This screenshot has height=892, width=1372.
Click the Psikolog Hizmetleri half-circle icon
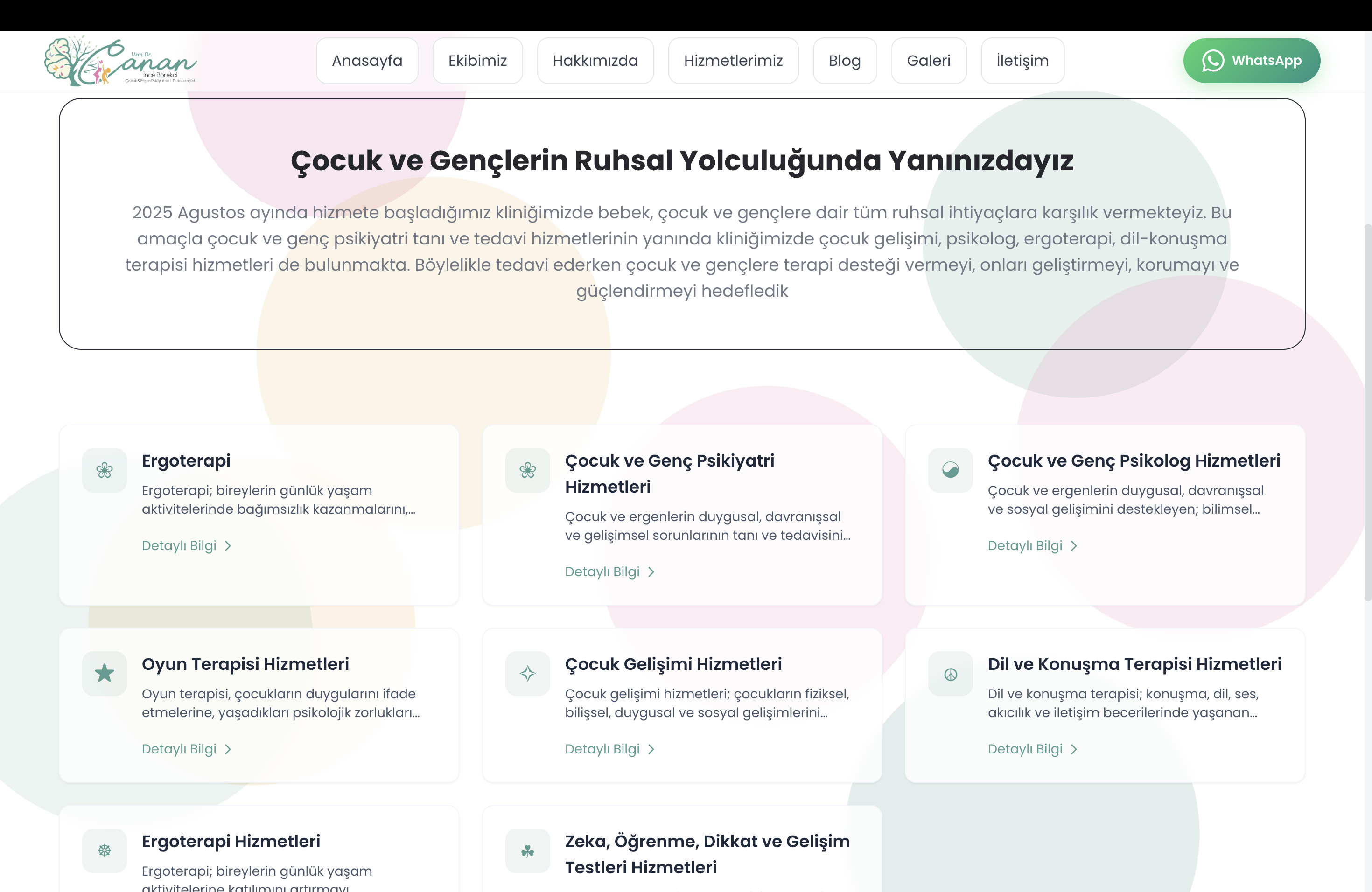point(950,470)
